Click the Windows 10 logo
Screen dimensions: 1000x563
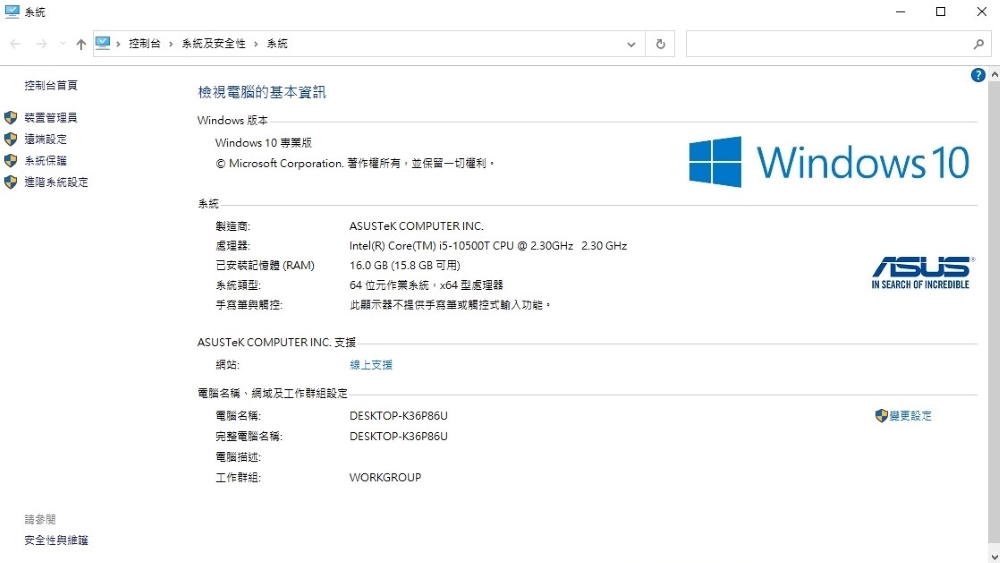pyautogui.click(x=829, y=162)
